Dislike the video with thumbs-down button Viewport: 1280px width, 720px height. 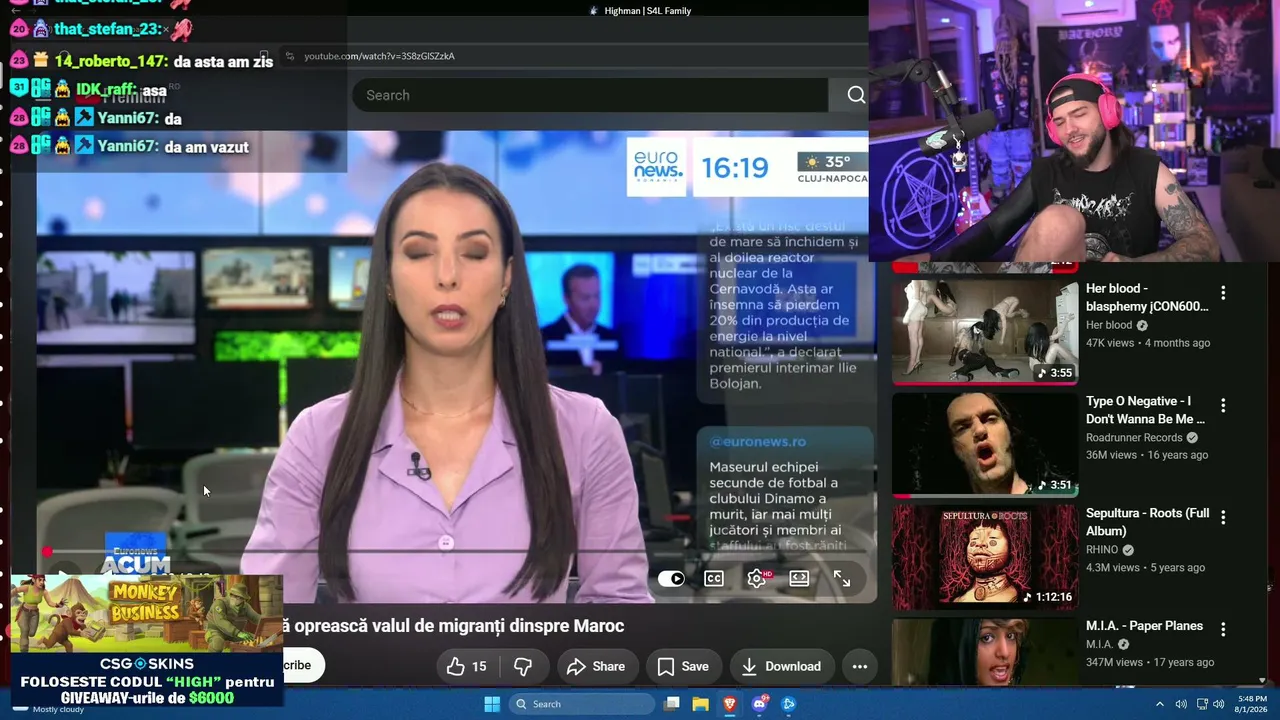(x=523, y=666)
